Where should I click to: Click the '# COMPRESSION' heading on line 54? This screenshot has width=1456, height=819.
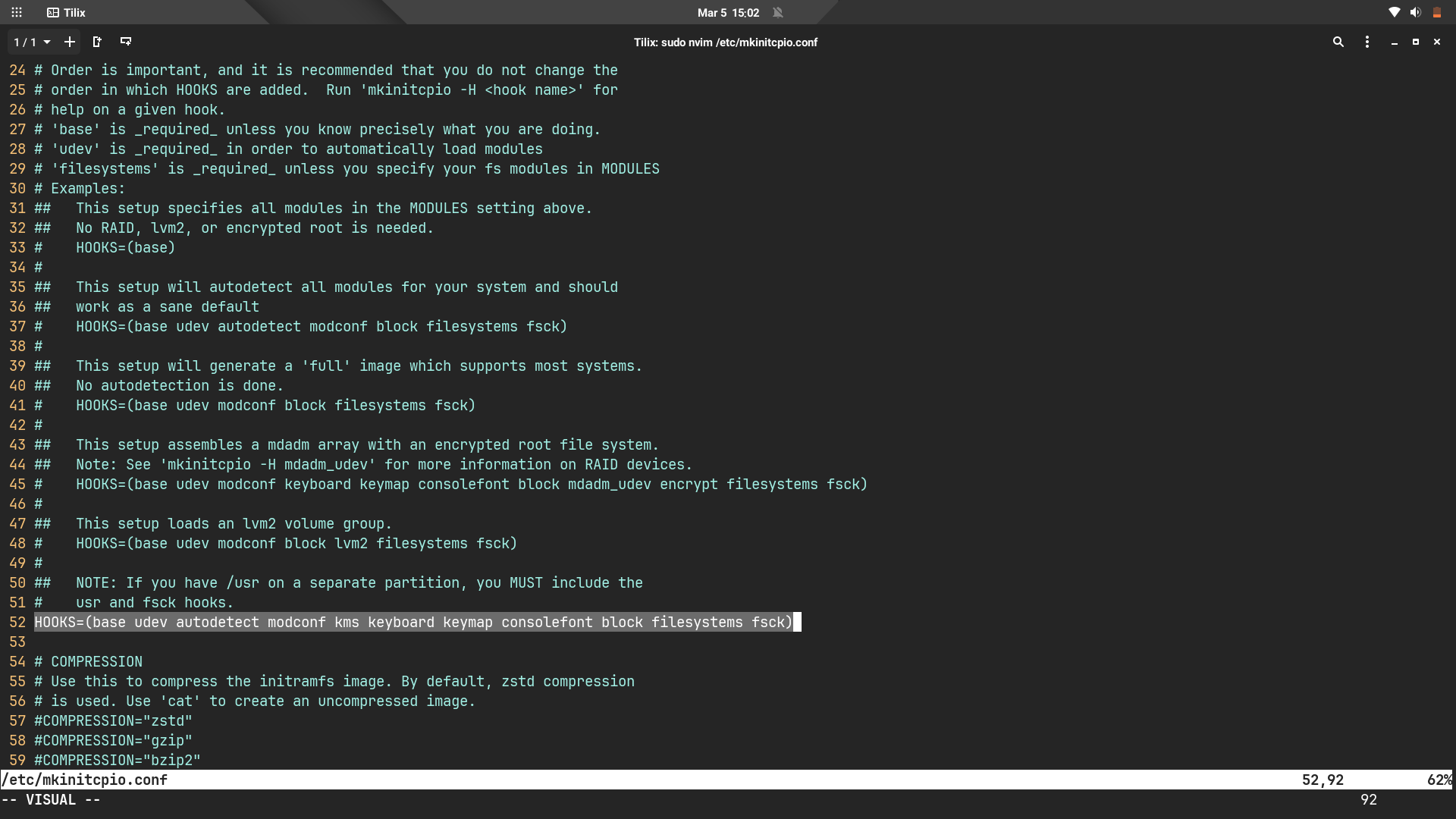coord(89,662)
